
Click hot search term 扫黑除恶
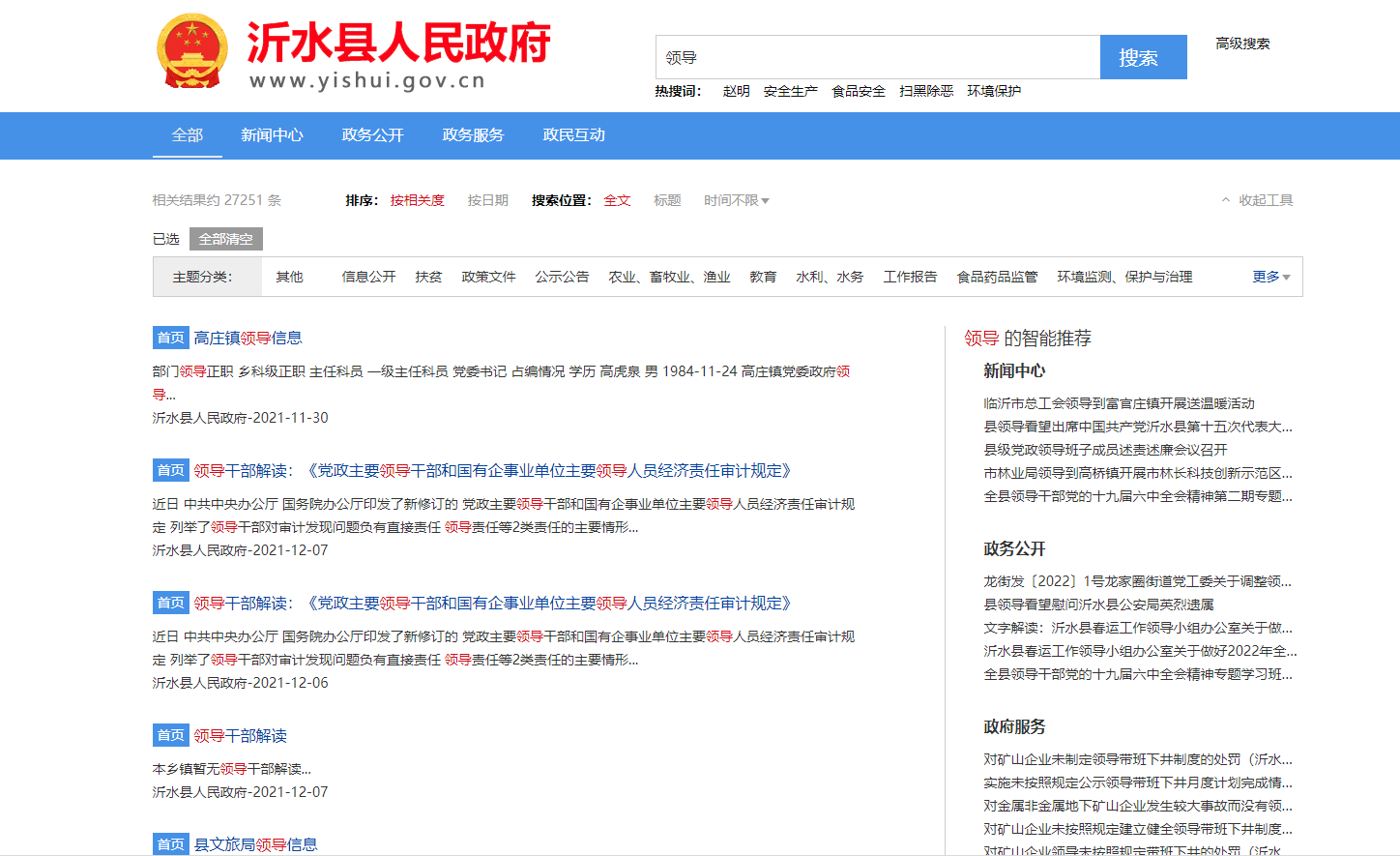point(925,91)
